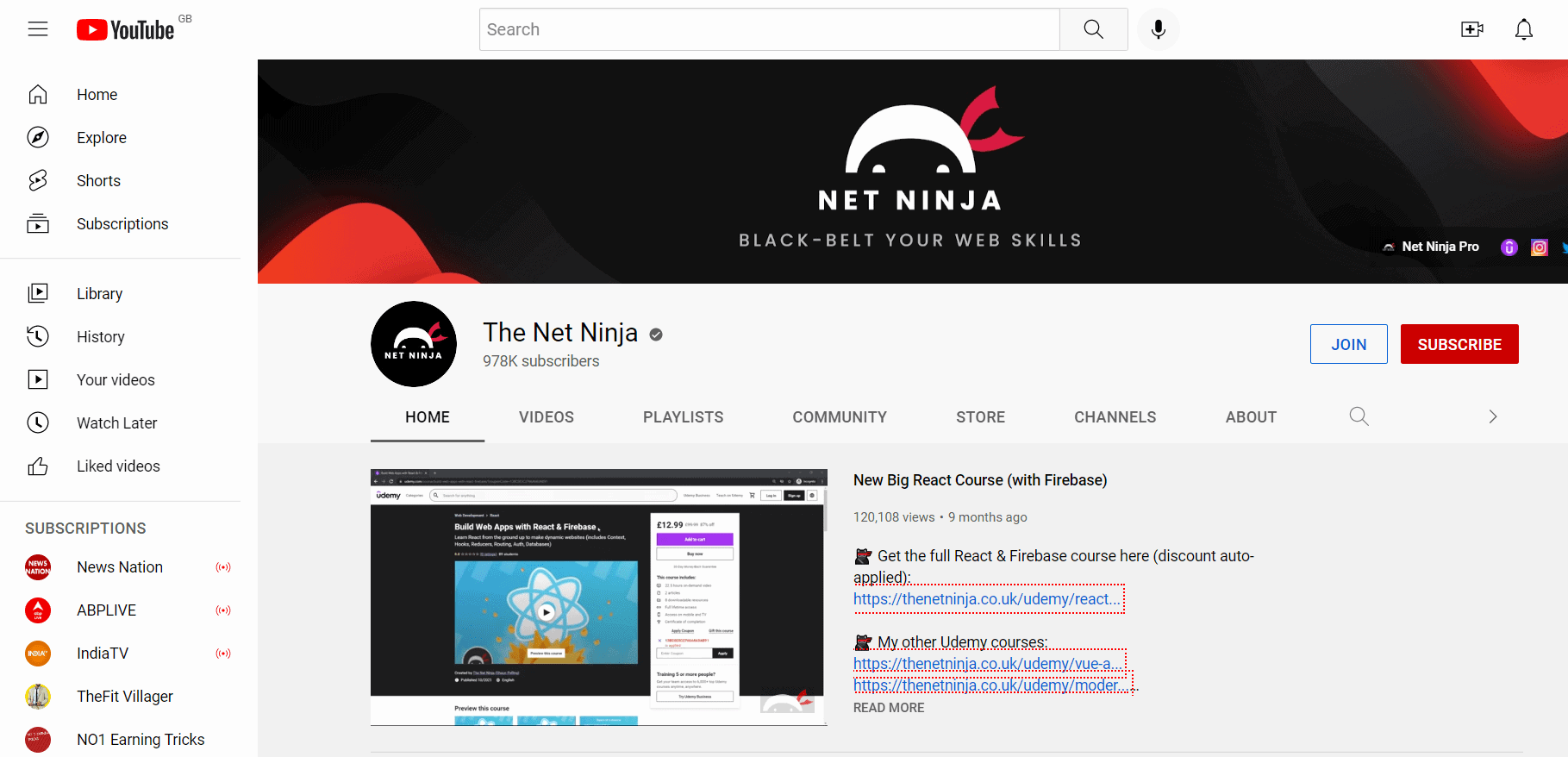Screen dimensions: 1568x757
Task: Click the purple Udemy icon in banner
Action: tap(1509, 247)
